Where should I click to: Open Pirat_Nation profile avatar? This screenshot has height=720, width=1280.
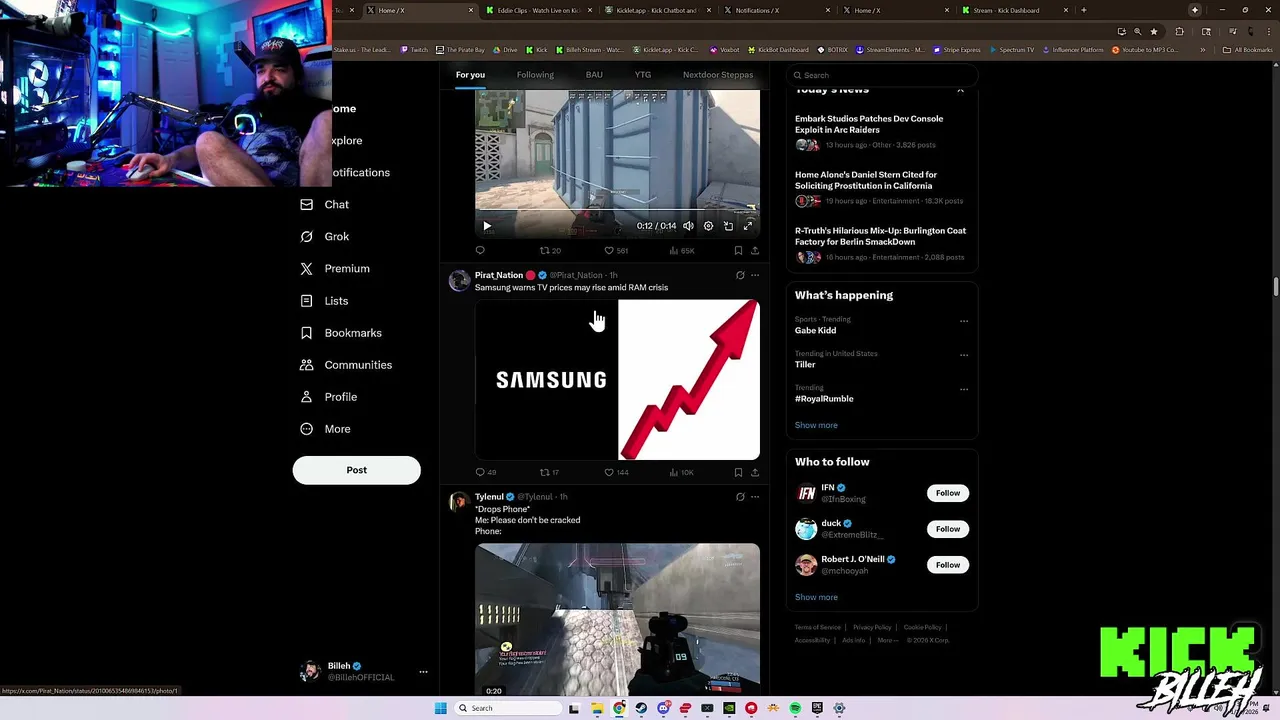point(459,280)
